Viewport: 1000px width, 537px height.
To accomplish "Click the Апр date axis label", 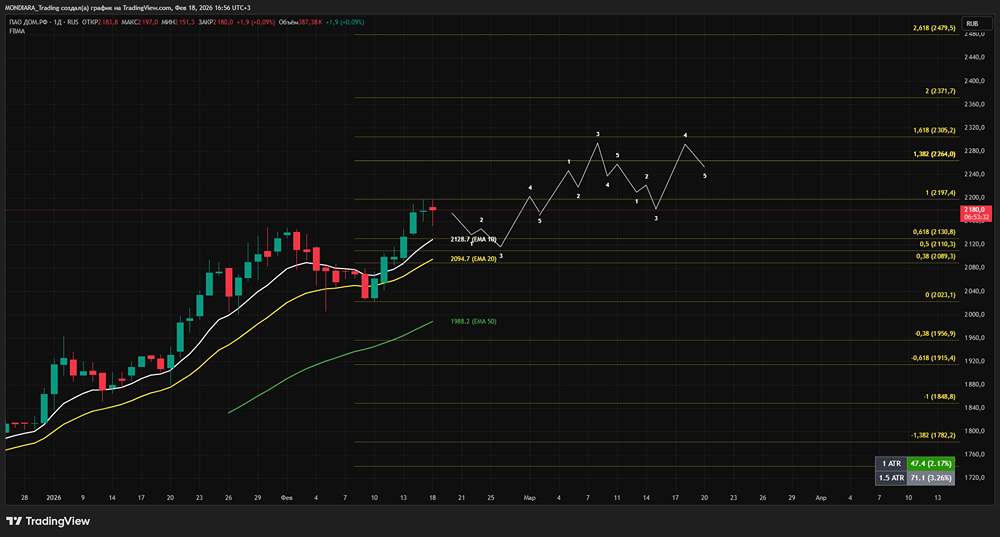I will pyautogui.click(x=821, y=498).
